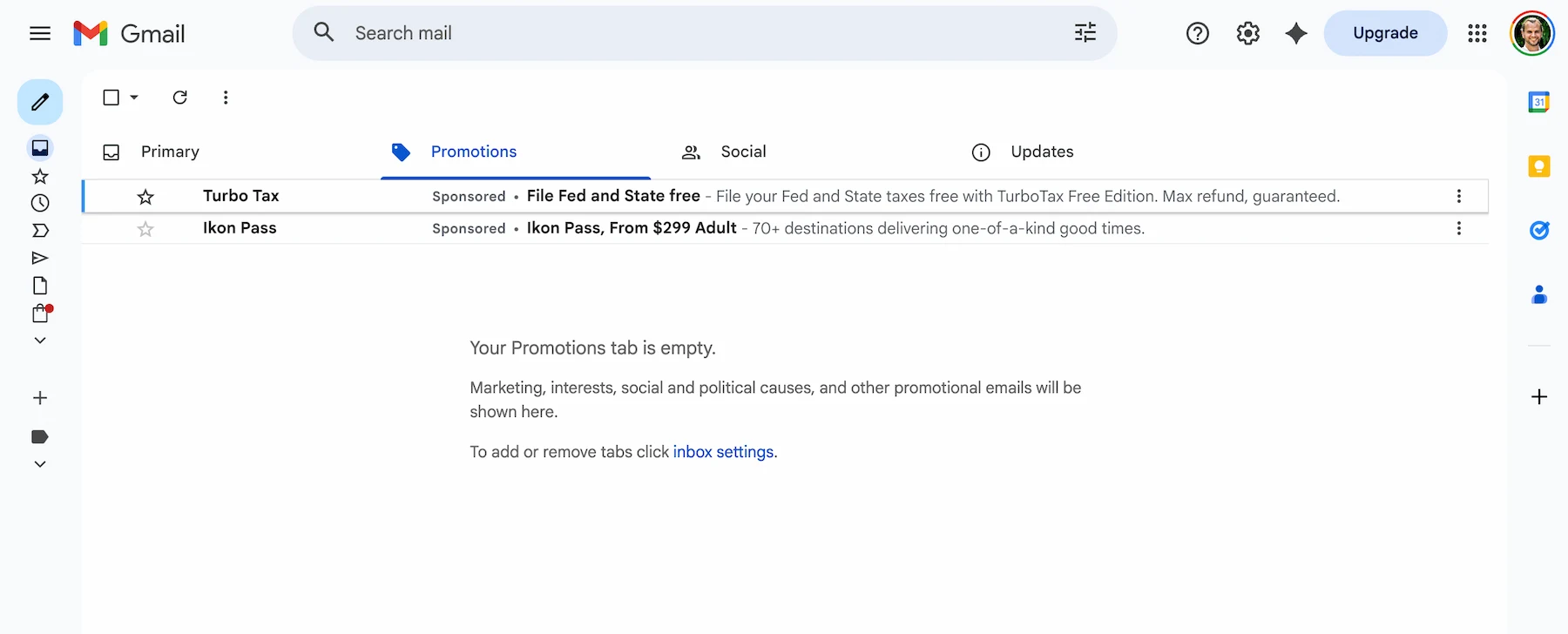Compose a new email with pencil icon
The width and height of the screenshot is (1568, 634).
tap(40, 102)
